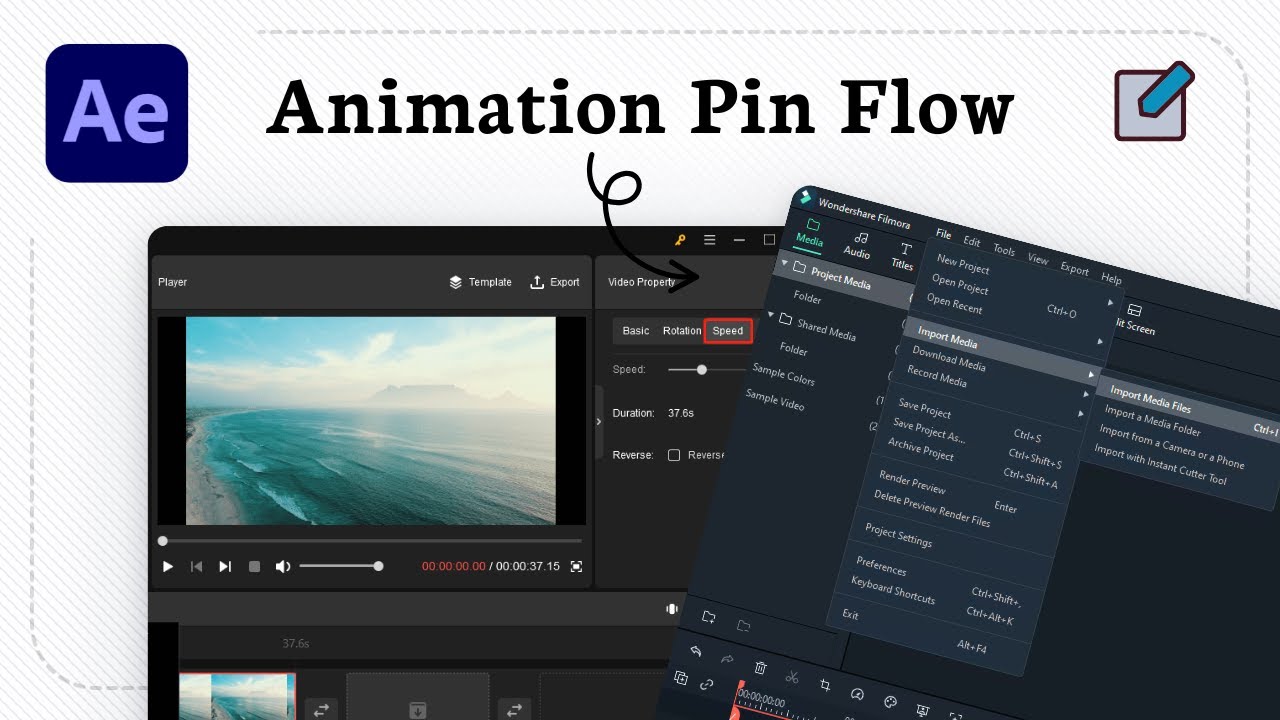
Task: Collapse Shared Media tree in Filmora
Action: (771, 315)
